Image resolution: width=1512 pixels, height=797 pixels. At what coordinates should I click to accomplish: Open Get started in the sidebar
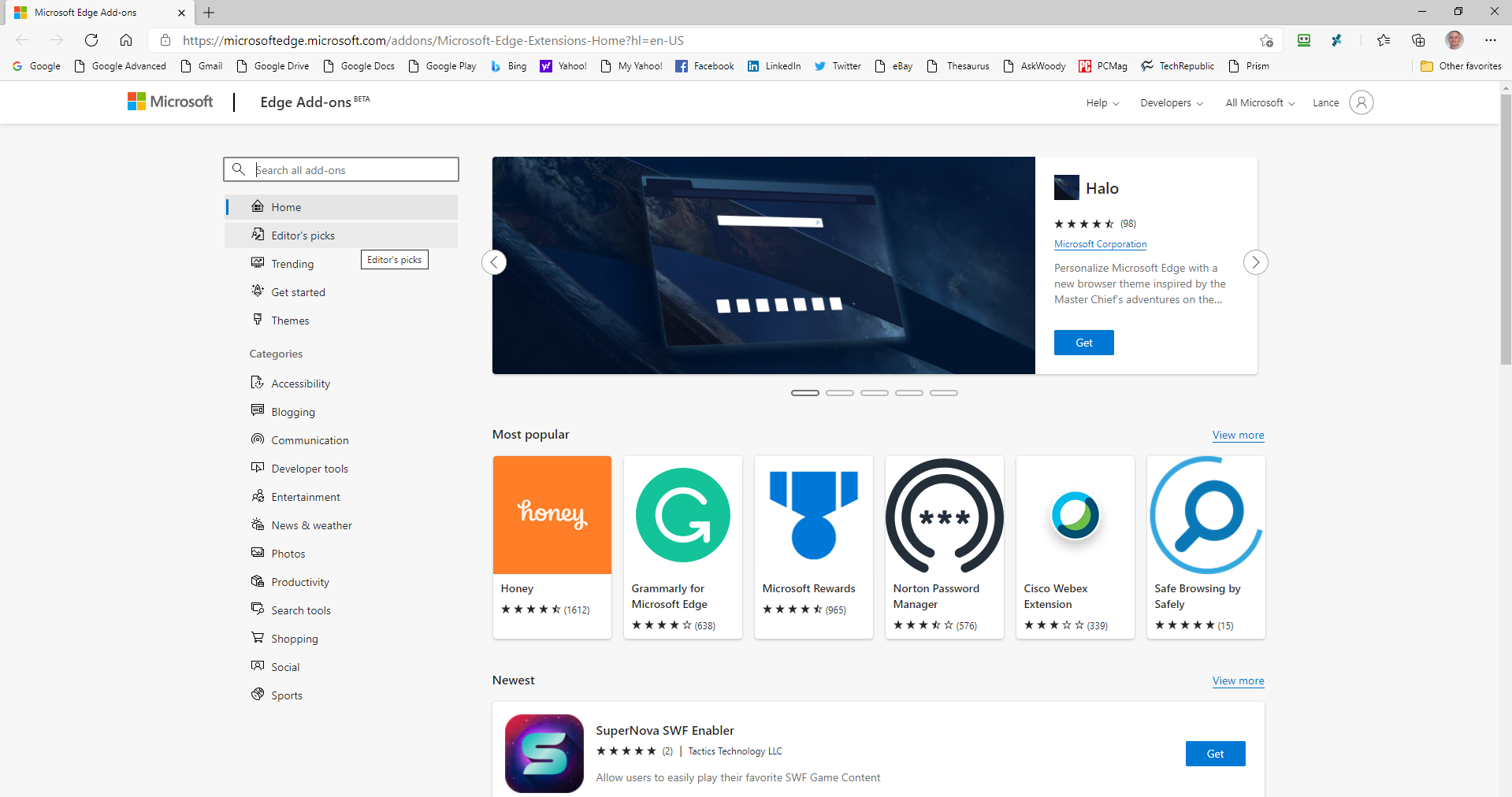[341, 292]
